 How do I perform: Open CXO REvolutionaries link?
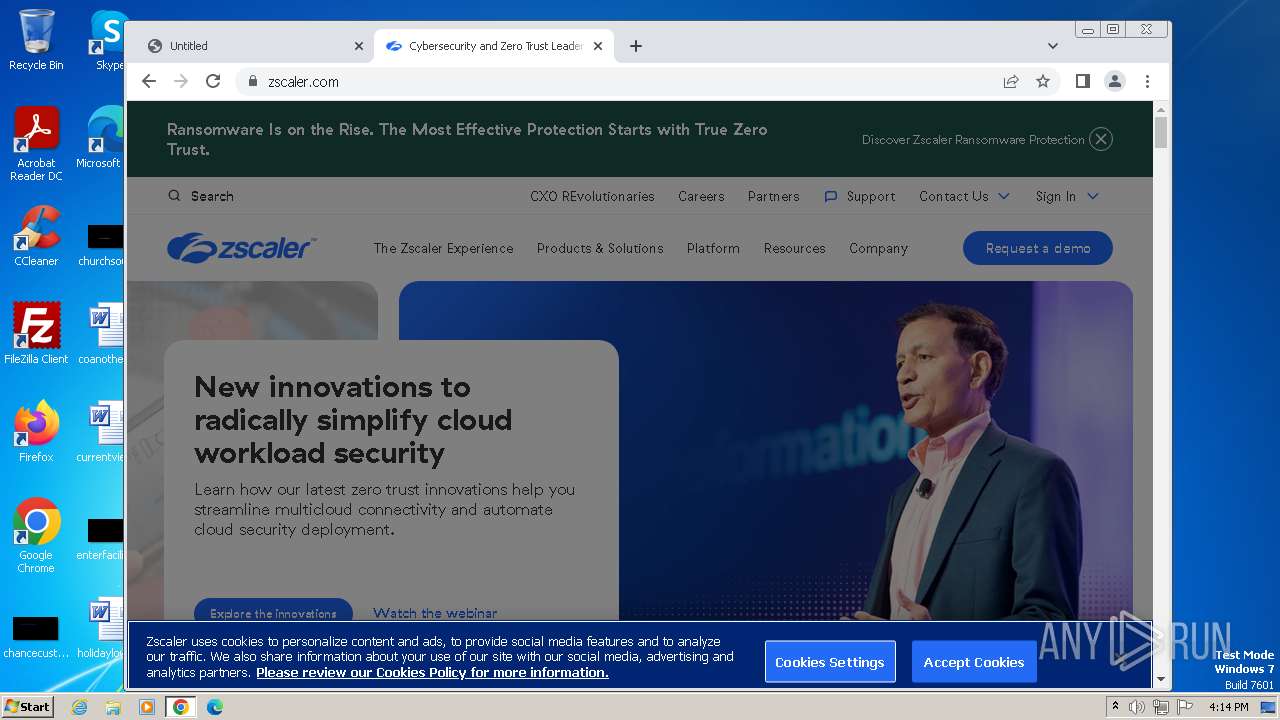pos(592,196)
